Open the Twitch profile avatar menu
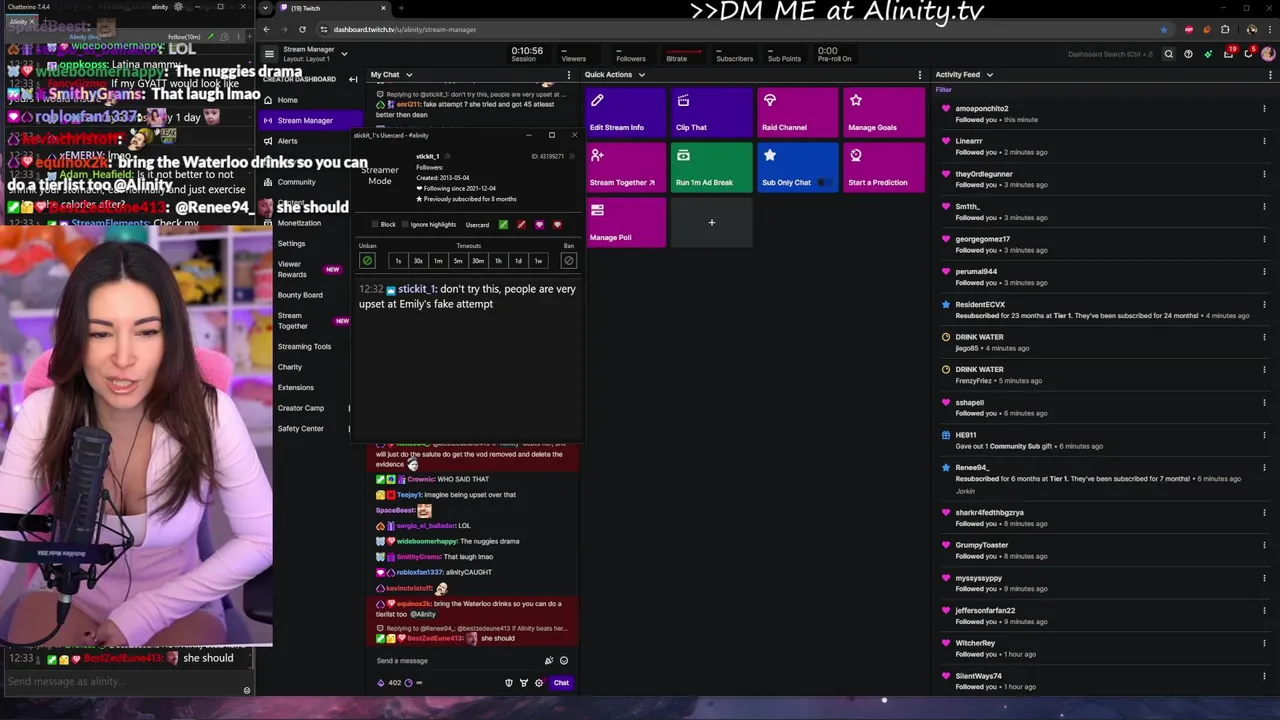The image size is (1280, 720). click(x=1269, y=54)
